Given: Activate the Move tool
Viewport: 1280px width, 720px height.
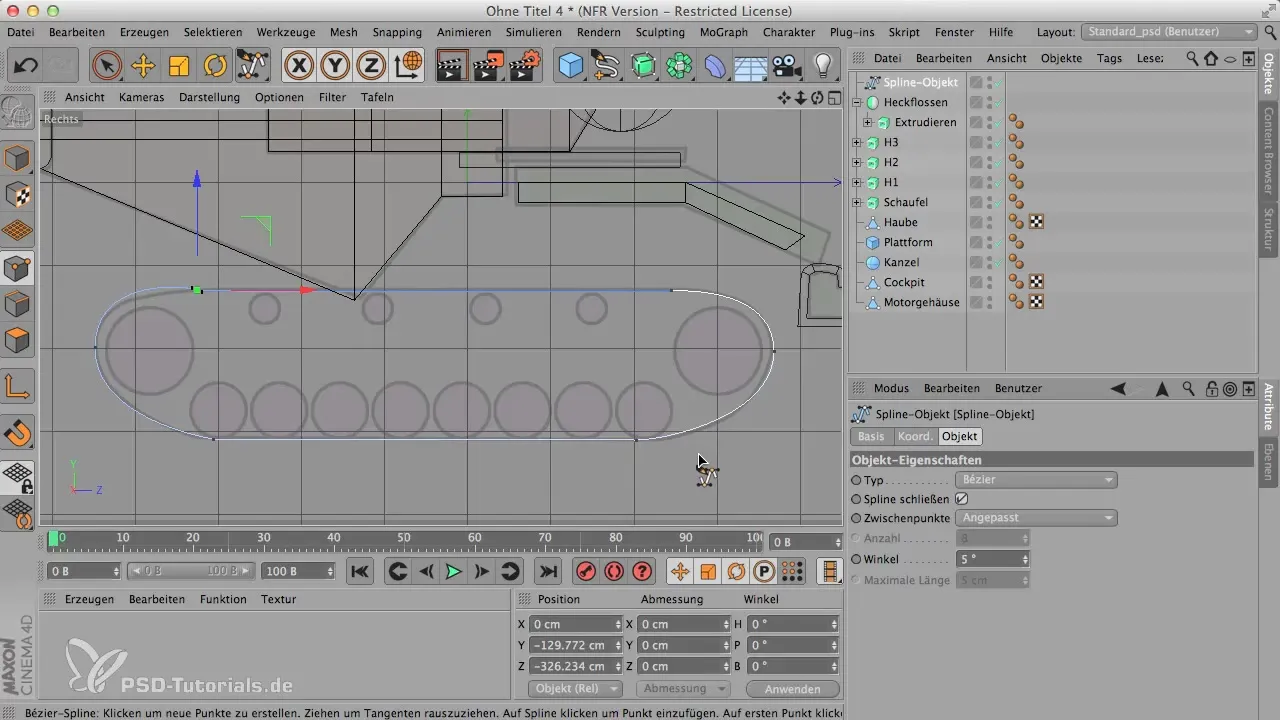Looking at the screenshot, I should click(x=143, y=67).
